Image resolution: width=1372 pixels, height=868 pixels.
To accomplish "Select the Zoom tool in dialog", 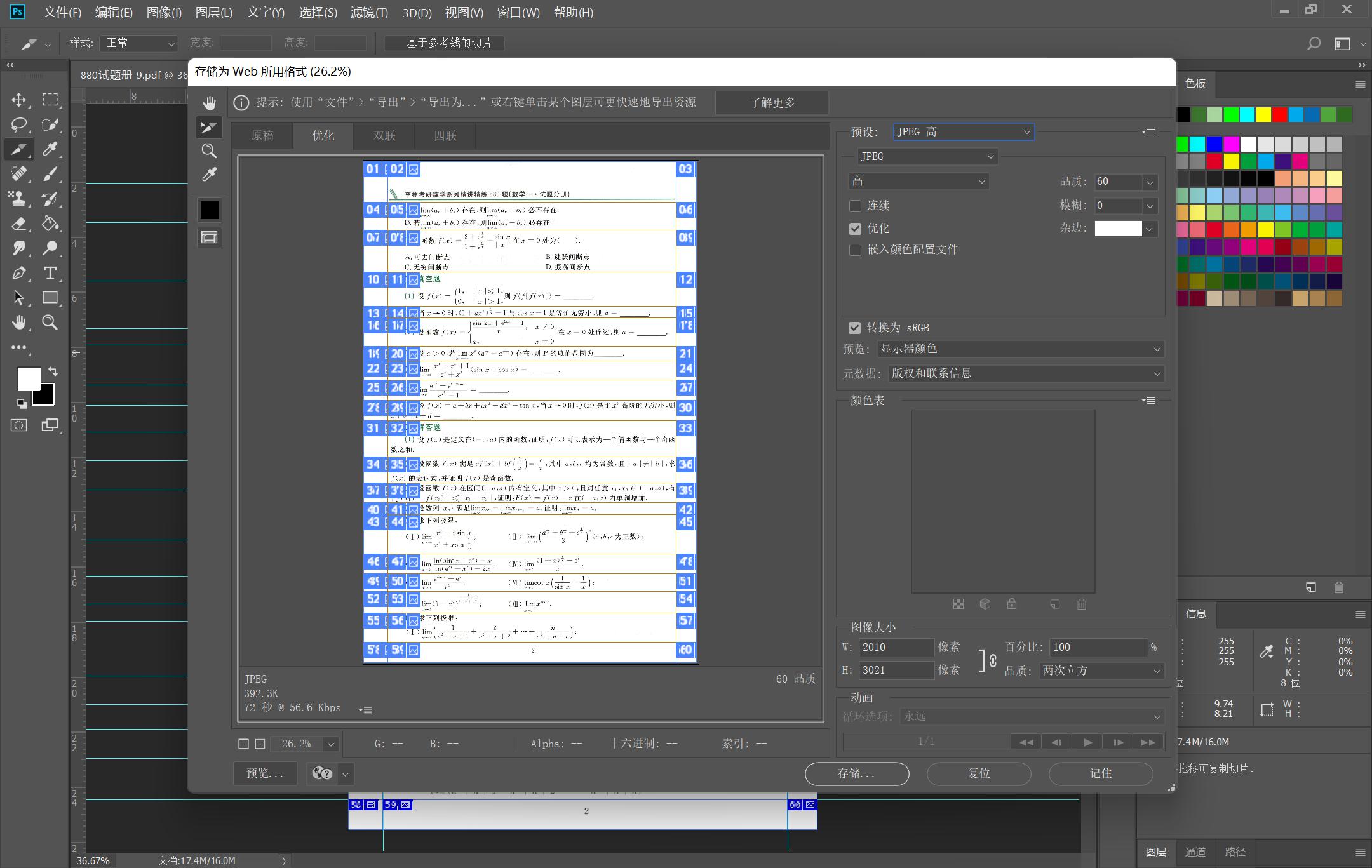I will (x=209, y=150).
